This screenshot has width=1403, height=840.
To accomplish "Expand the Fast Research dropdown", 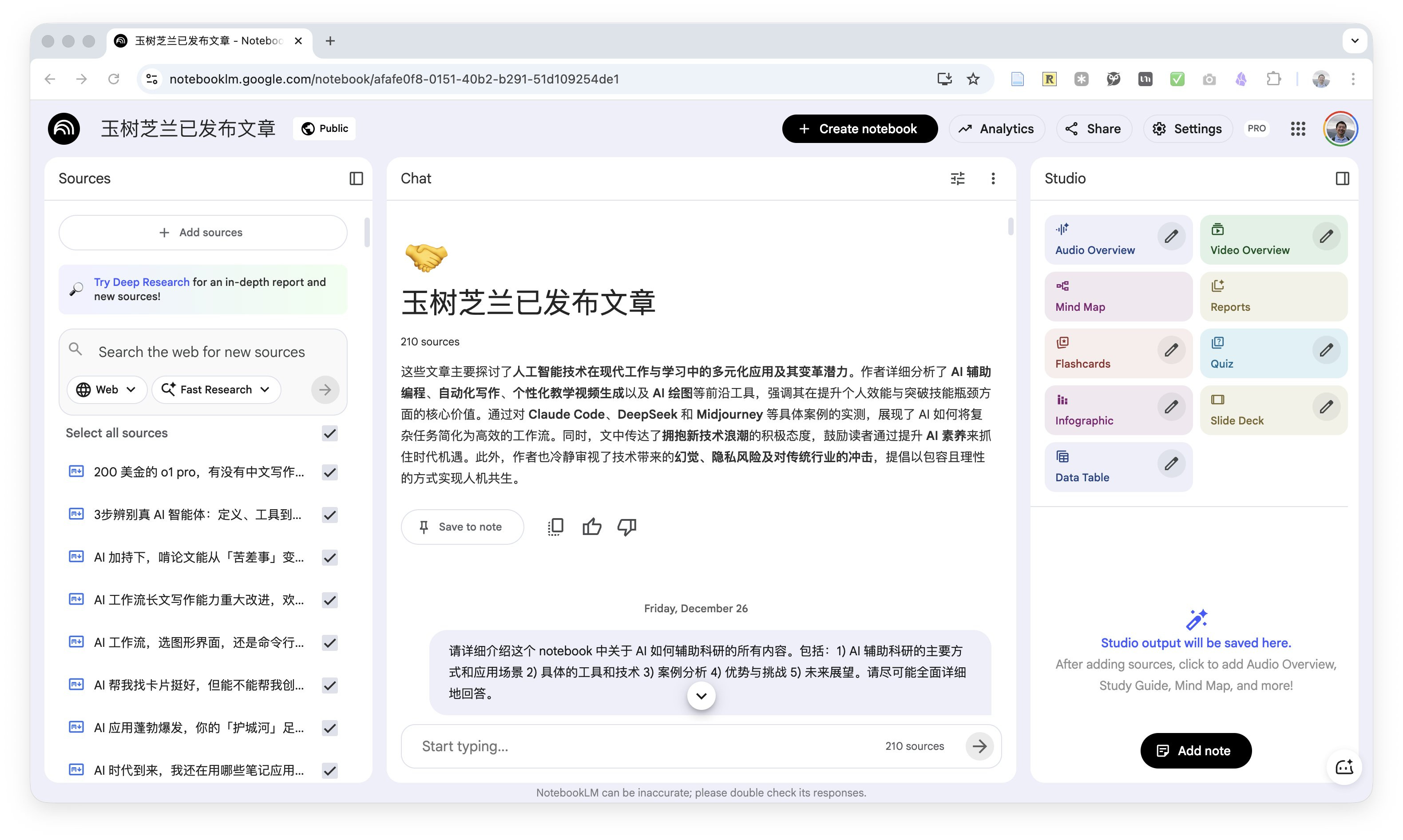I will [x=216, y=389].
